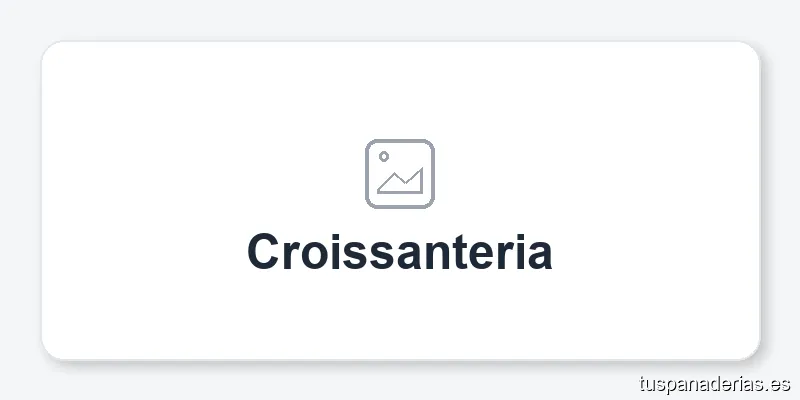This screenshot has height=400, width=800.
Task: Click the ".es" ending of the watermark
Action: (x=778, y=383)
